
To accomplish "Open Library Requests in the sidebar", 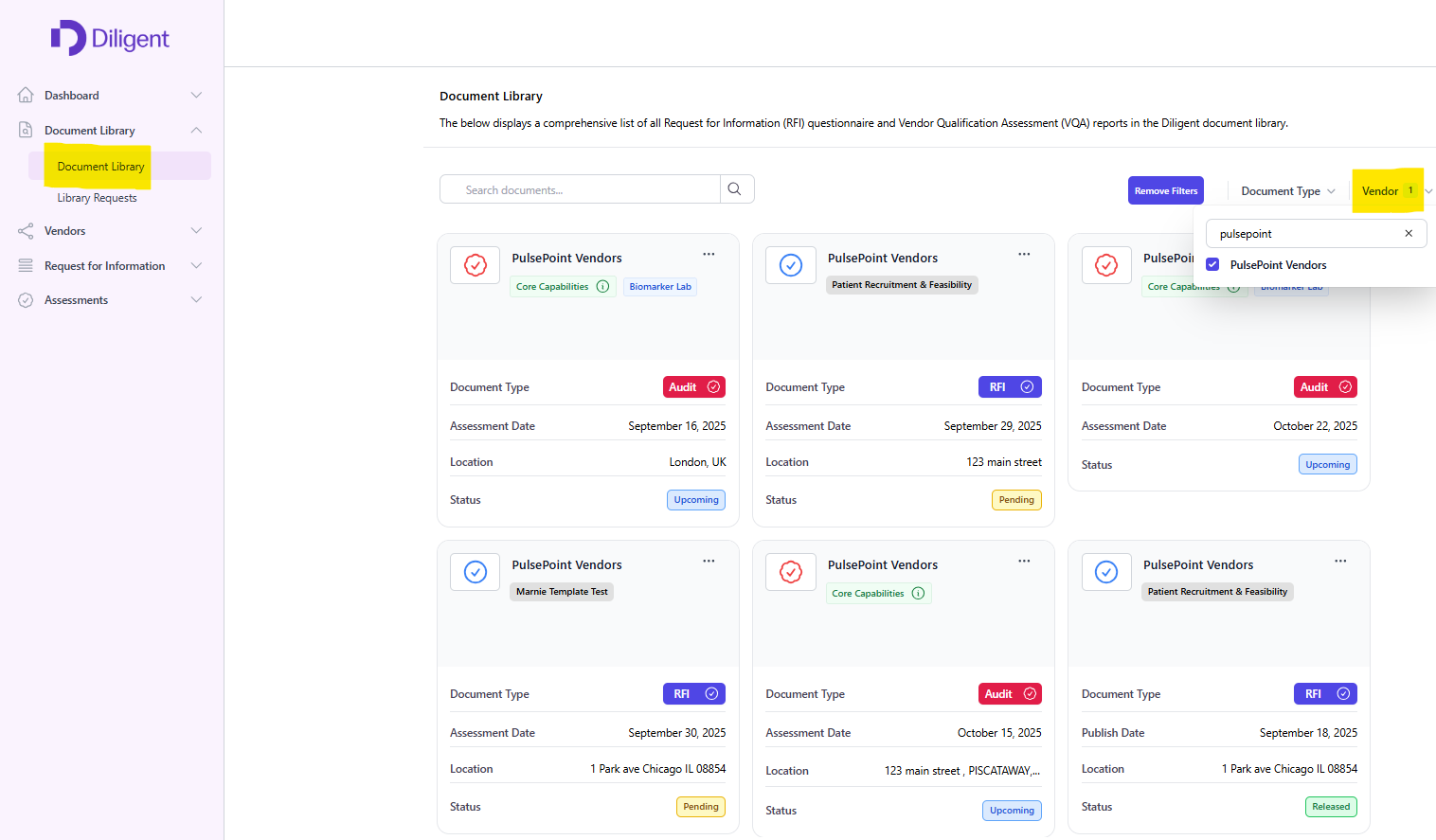I will click(97, 198).
